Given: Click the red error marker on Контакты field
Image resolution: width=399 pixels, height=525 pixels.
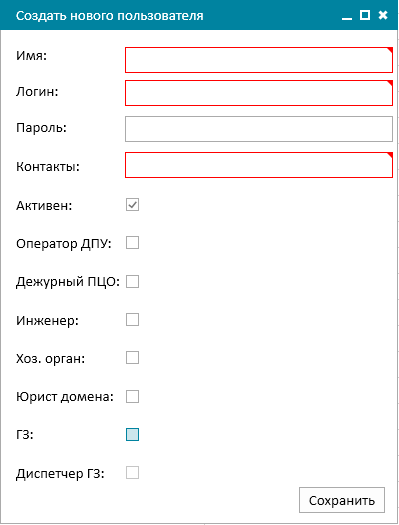Looking at the screenshot, I should pos(390,155).
